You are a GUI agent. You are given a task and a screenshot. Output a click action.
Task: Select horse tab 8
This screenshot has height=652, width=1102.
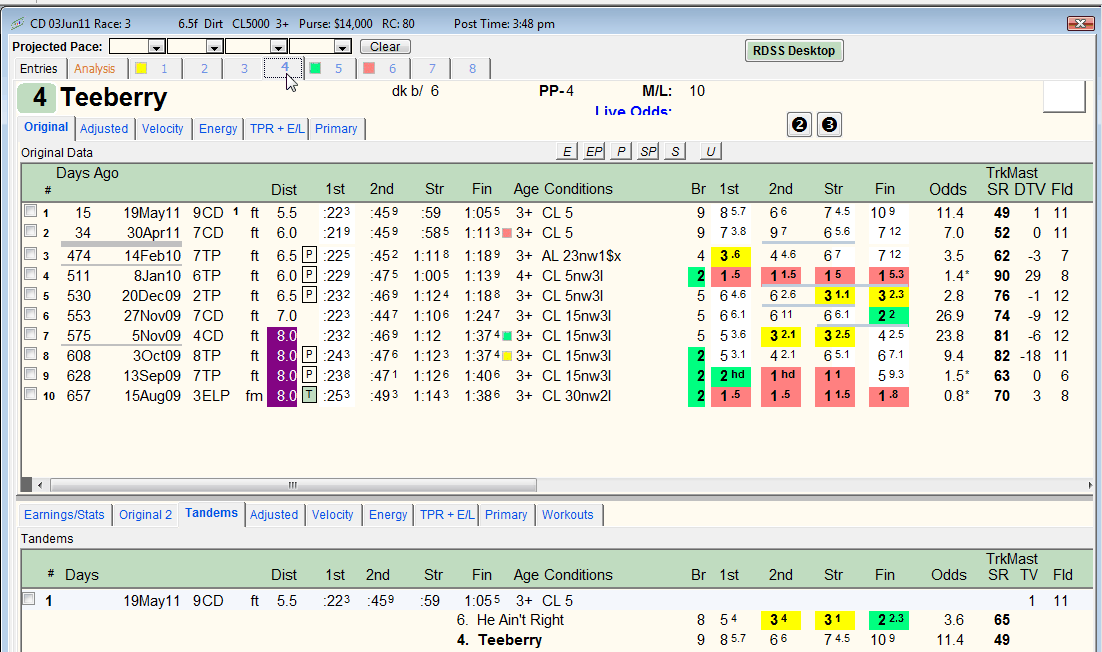coord(472,69)
